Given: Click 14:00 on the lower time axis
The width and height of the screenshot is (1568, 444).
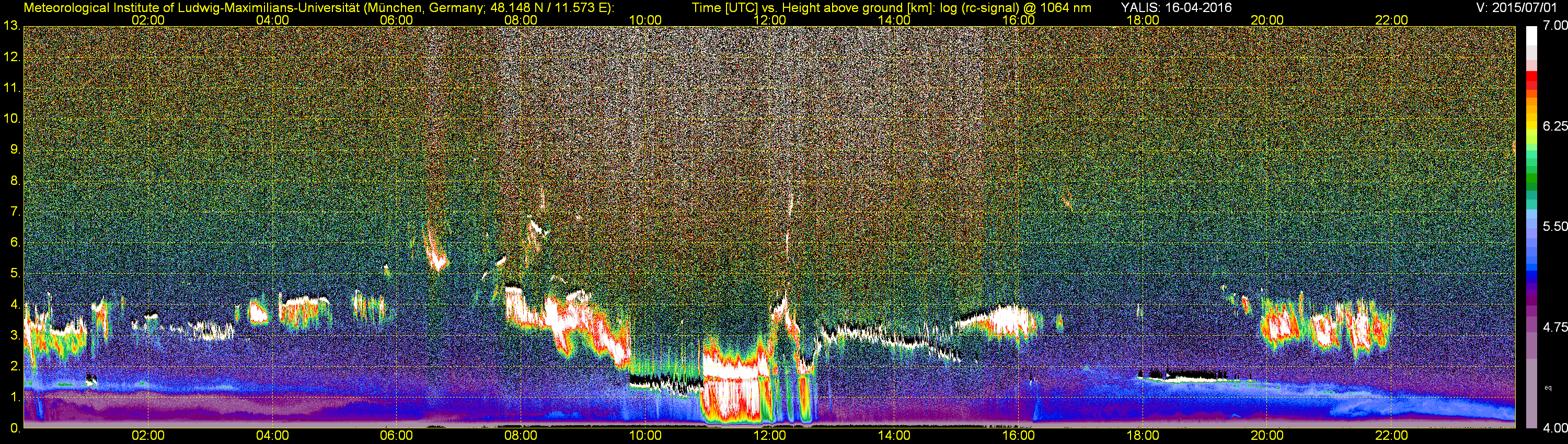Looking at the screenshot, I should 894,436.
